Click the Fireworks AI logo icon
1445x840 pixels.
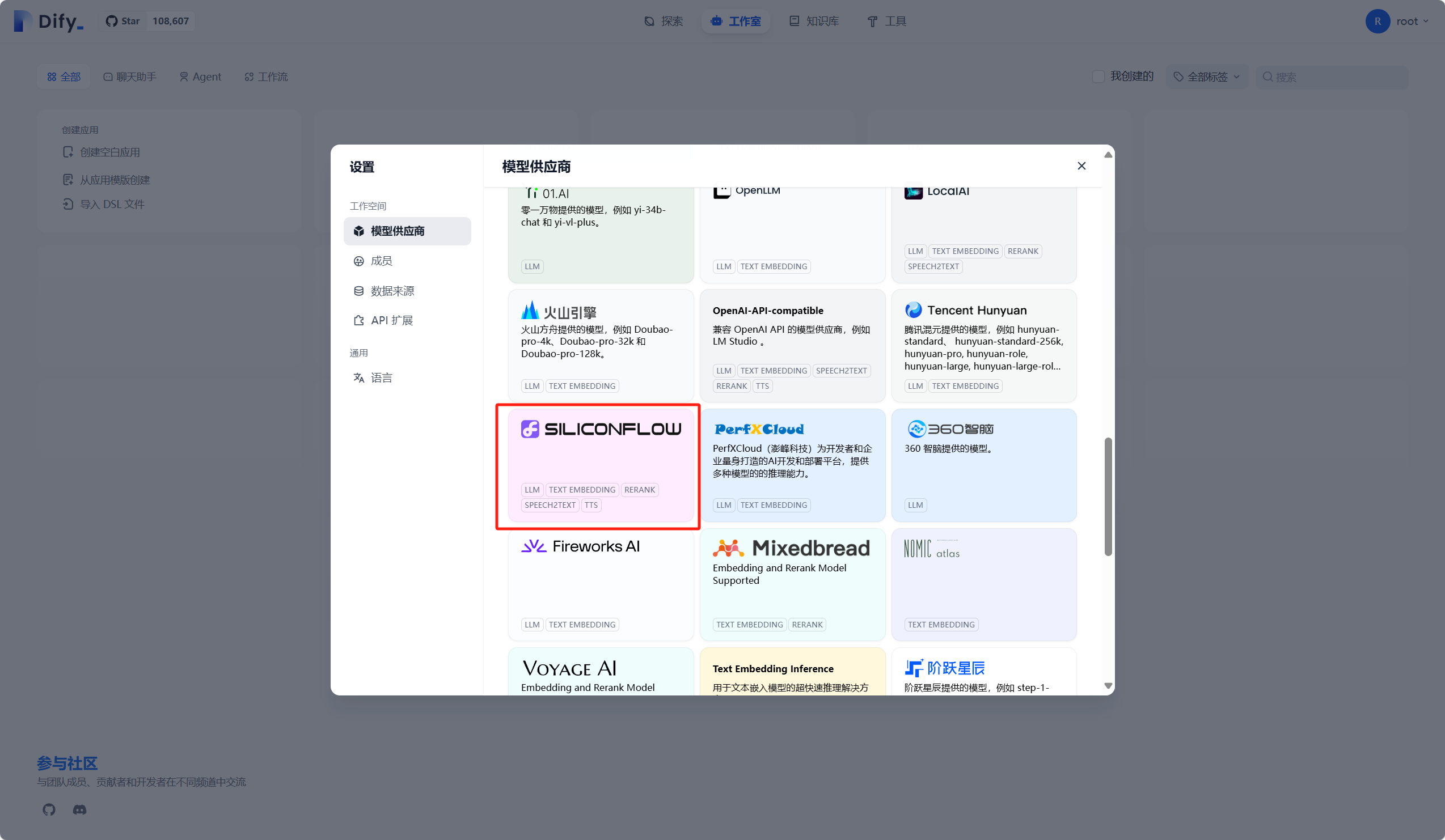(x=533, y=546)
